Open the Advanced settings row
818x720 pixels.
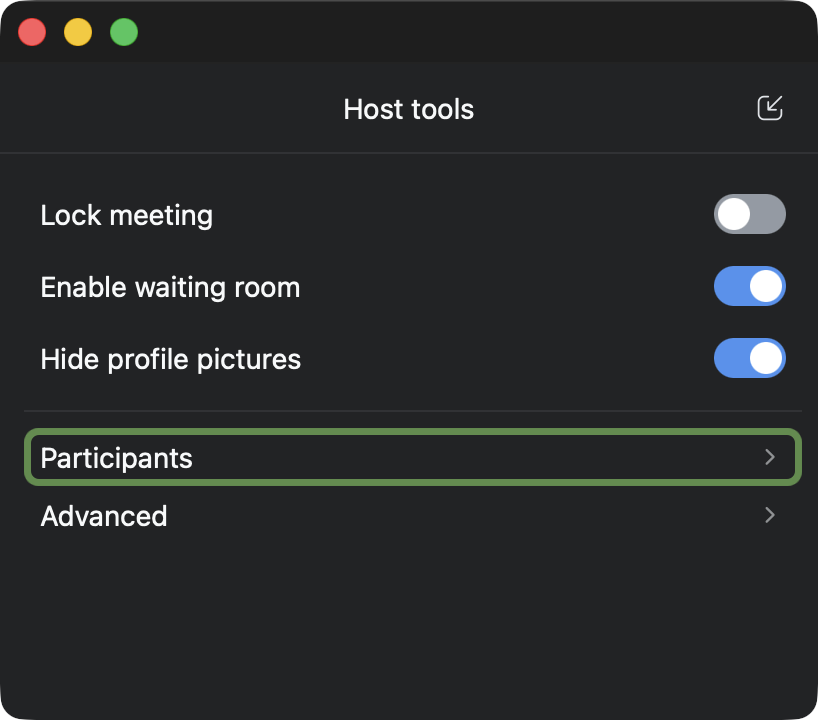click(x=410, y=515)
